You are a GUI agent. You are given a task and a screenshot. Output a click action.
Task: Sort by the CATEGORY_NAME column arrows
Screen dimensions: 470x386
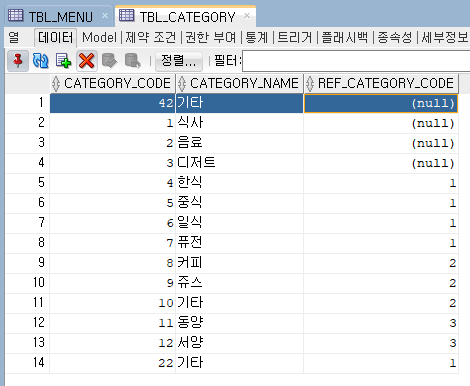(182, 83)
